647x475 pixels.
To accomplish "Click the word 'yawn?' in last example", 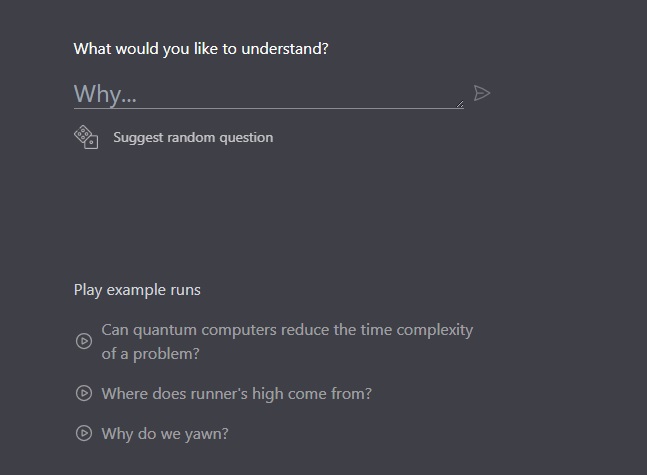I will [x=207, y=433].
